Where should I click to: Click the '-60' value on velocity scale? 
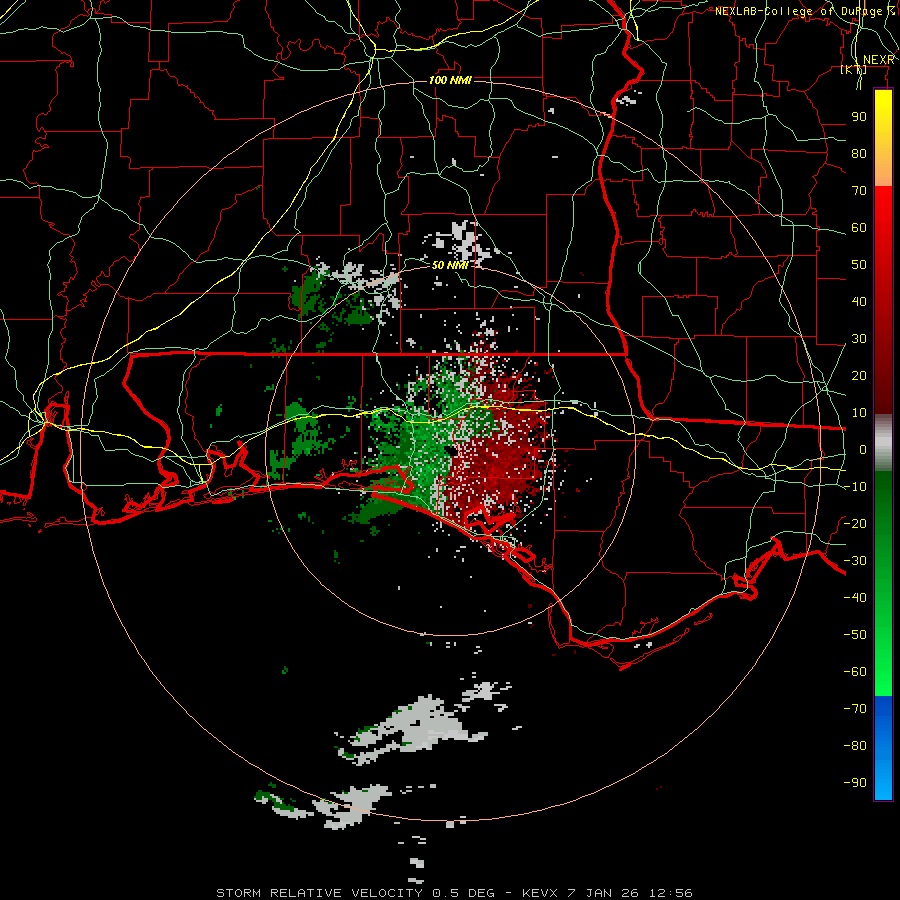855,672
